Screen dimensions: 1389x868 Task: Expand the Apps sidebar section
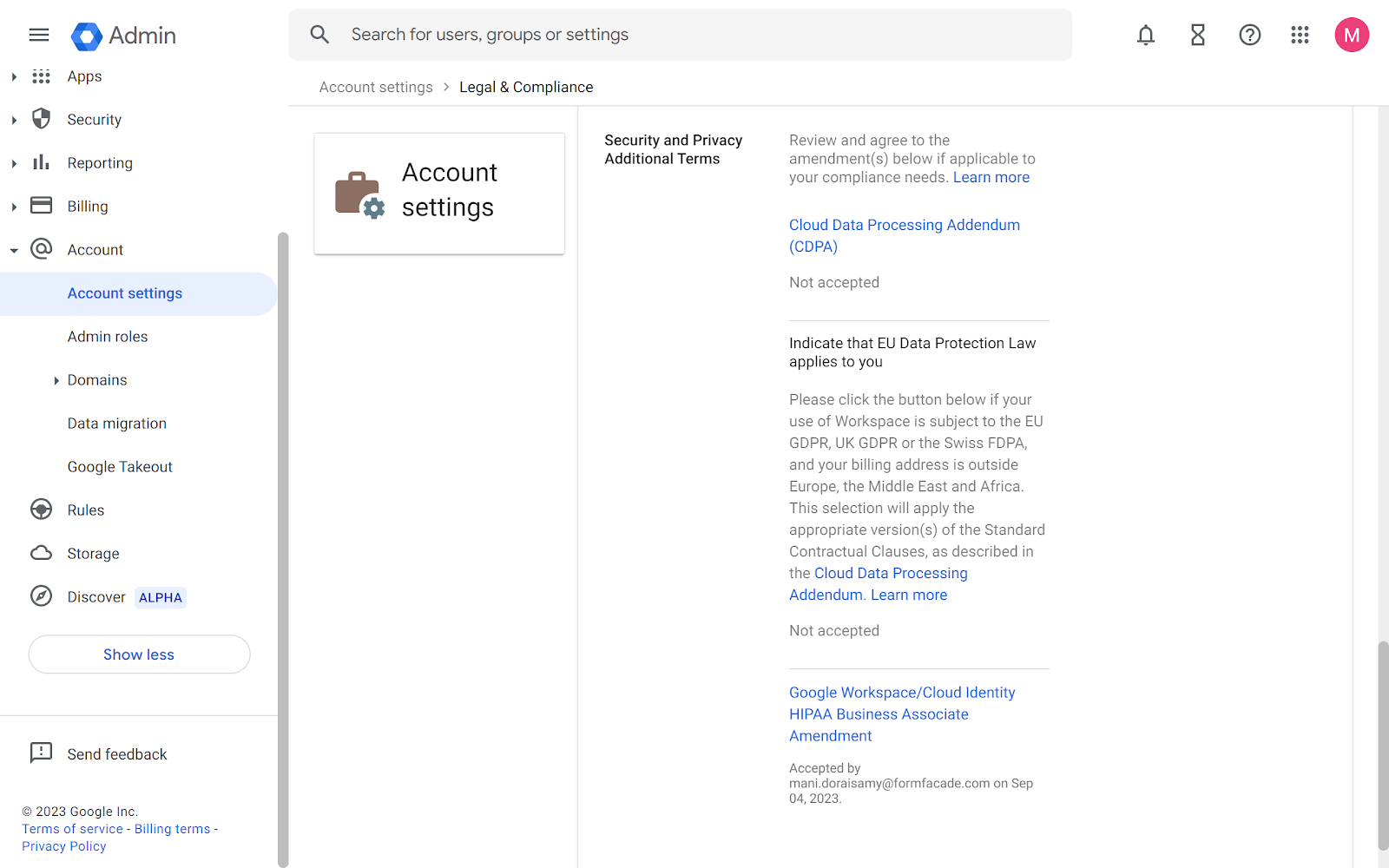pyautogui.click(x=13, y=76)
